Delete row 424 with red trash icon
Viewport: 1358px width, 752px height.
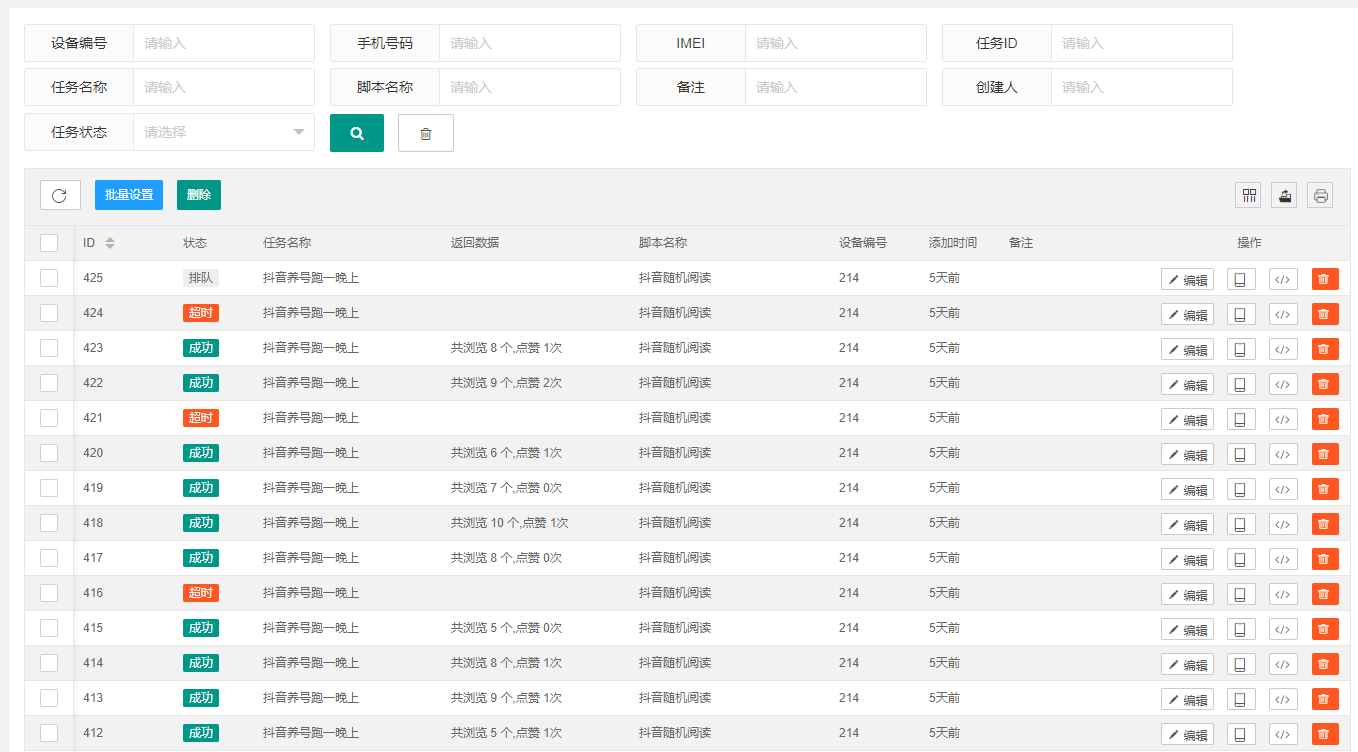(1325, 314)
